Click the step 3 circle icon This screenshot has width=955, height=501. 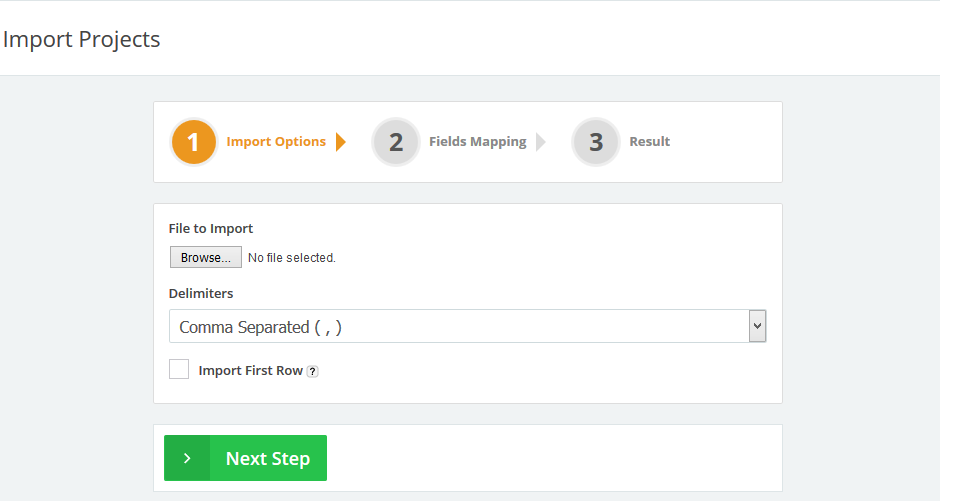(596, 142)
